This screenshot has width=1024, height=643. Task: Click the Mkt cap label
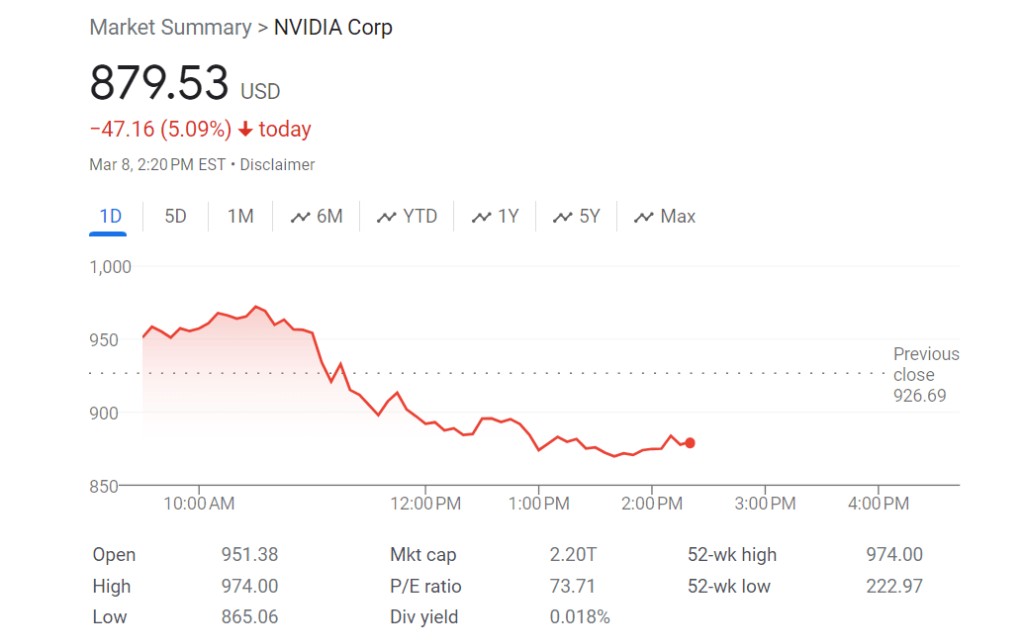coord(424,554)
